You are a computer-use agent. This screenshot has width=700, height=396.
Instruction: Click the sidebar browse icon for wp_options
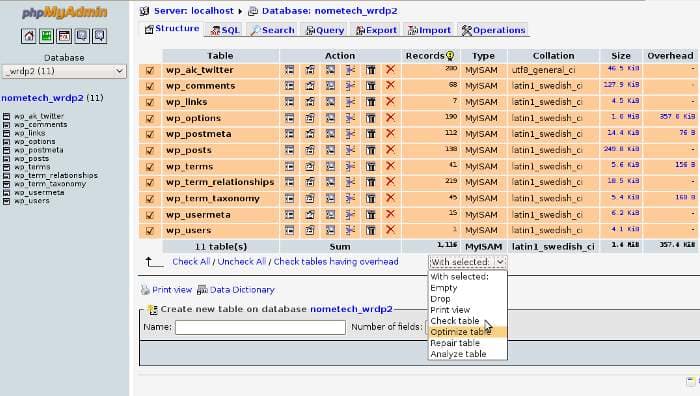[x=6, y=142]
